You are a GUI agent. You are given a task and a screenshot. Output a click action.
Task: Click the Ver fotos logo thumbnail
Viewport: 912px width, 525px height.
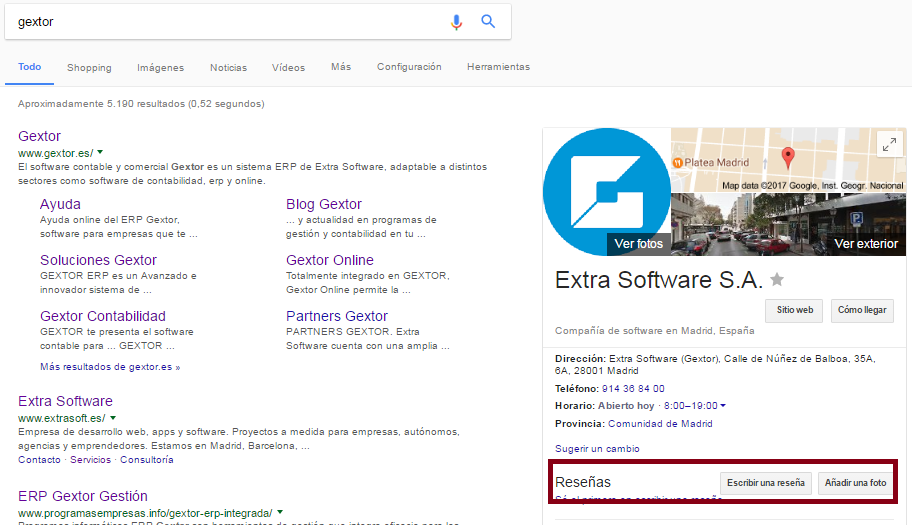[607, 192]
